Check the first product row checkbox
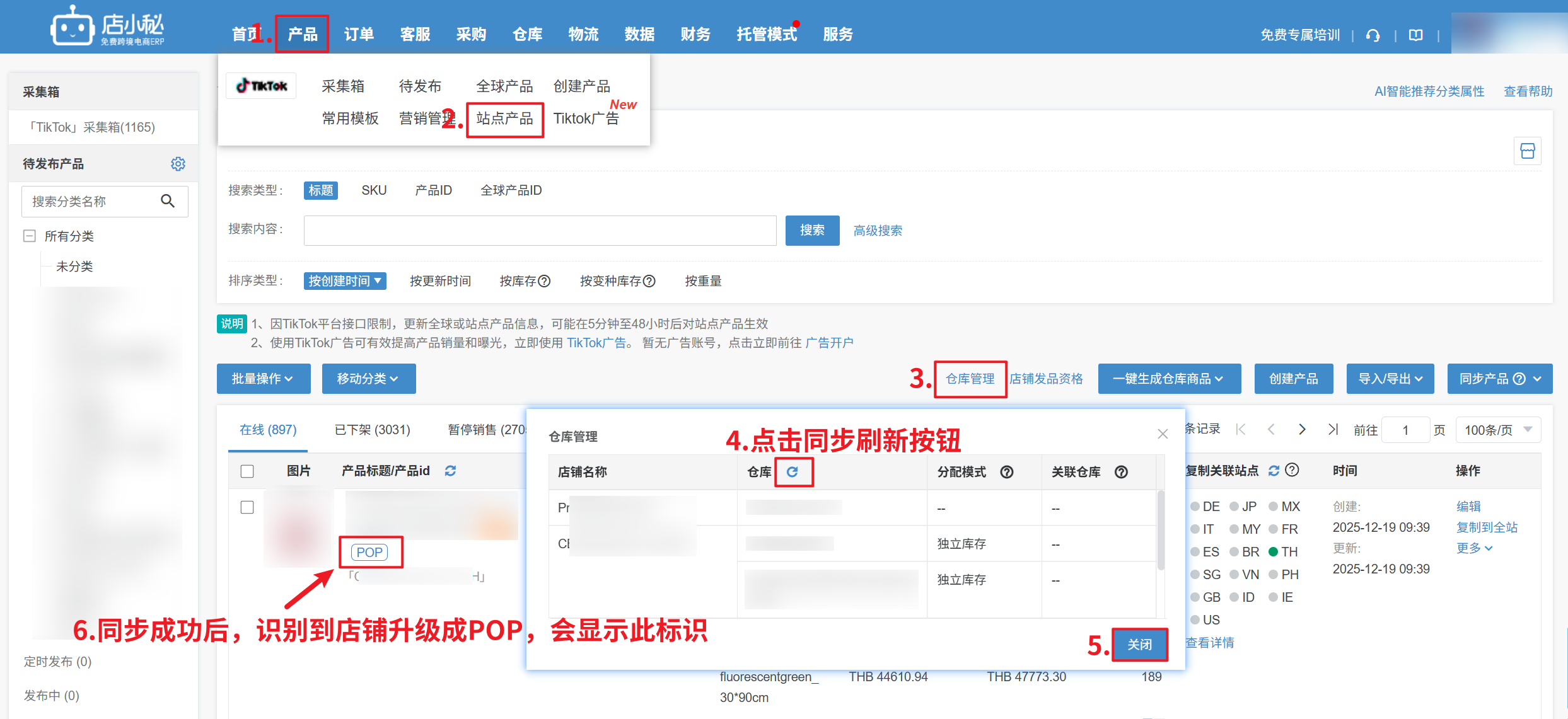 coord(247,507)
